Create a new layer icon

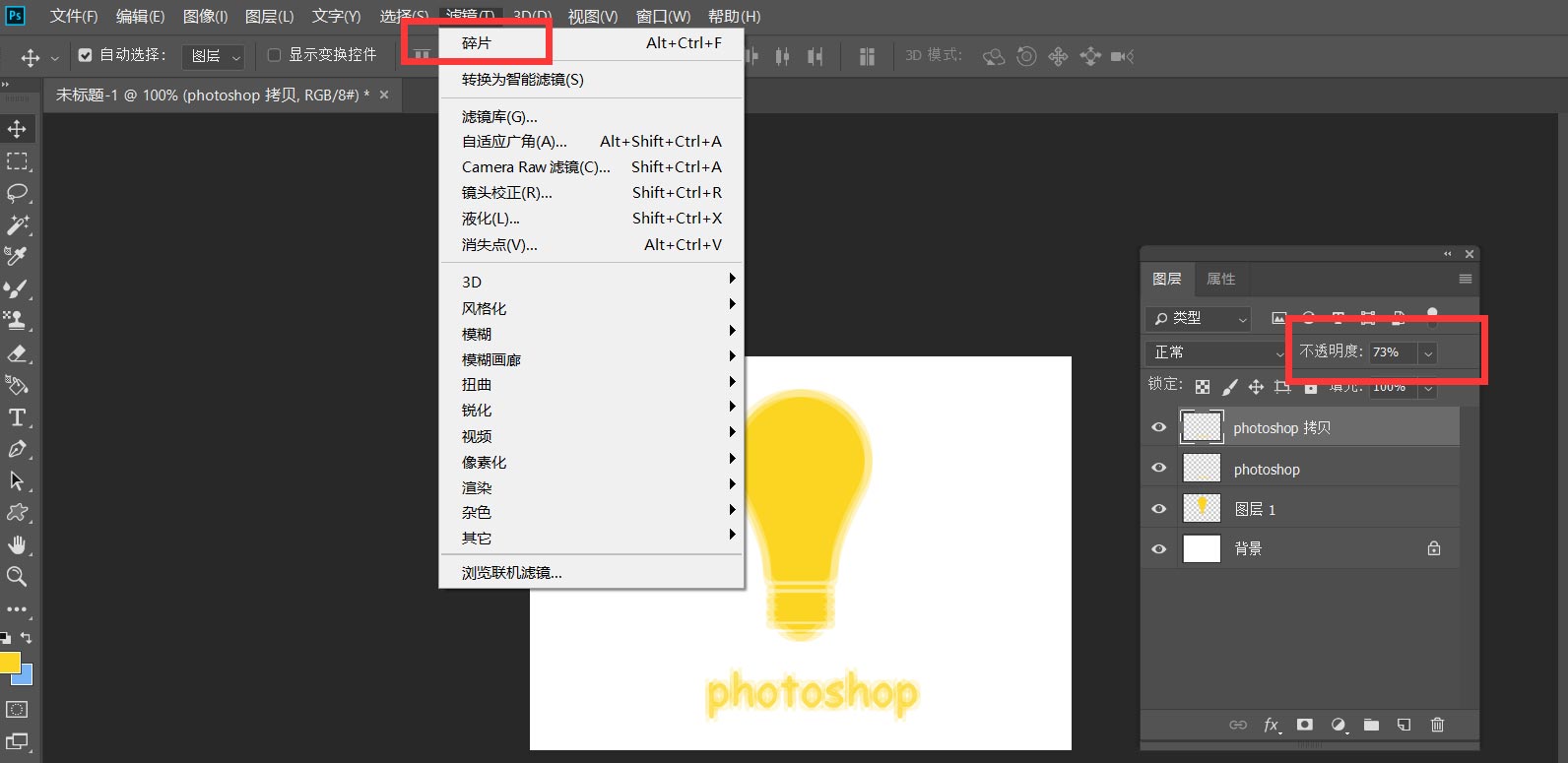(1405, 725)
